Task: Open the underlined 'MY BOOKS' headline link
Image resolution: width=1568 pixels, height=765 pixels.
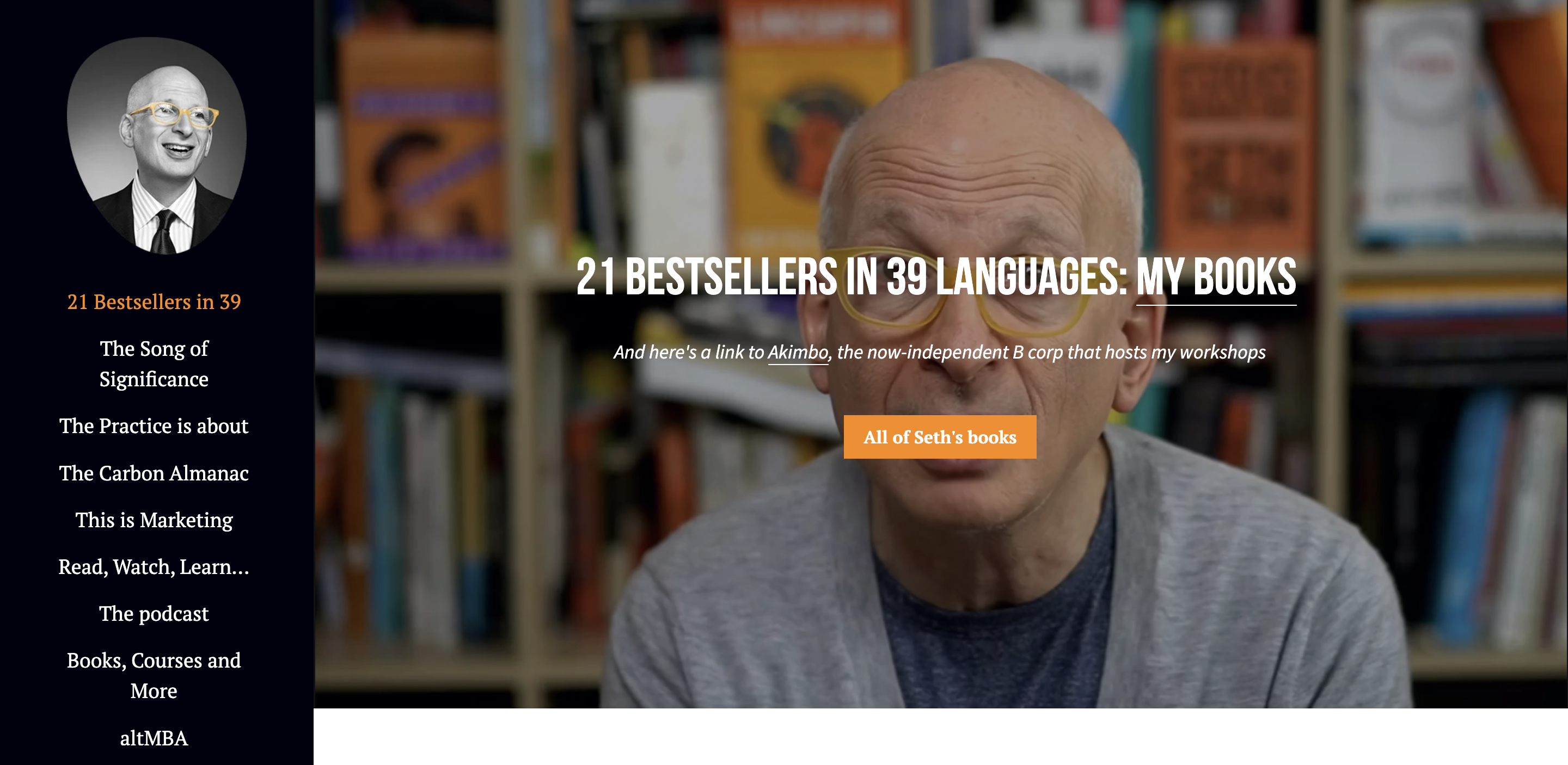Action: coord(1216,277)
